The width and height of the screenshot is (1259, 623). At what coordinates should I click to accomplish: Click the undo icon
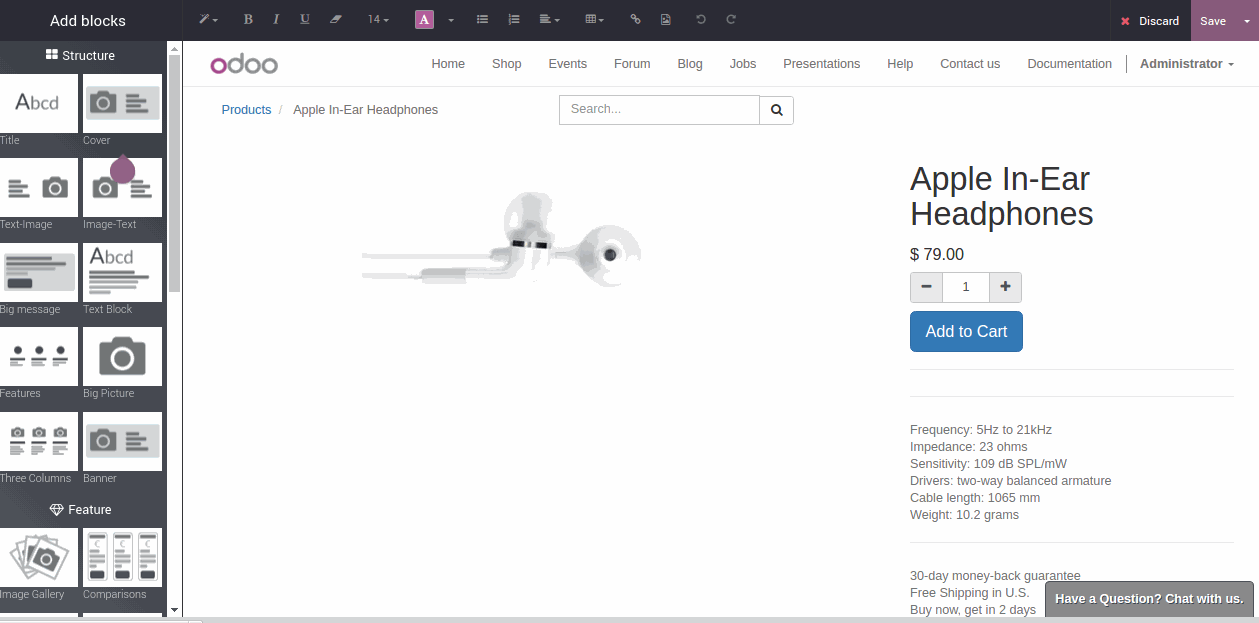(x=700, y=20)
